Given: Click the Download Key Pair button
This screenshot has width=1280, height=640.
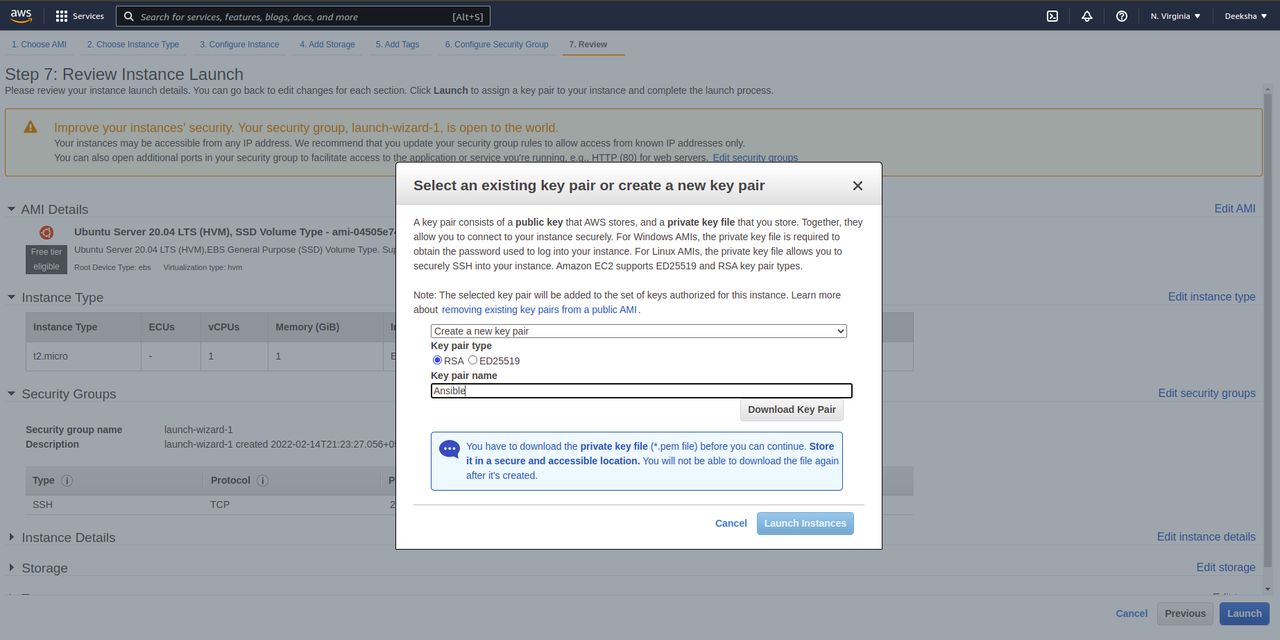Looking at the screenshot, I should pos(792,410).
